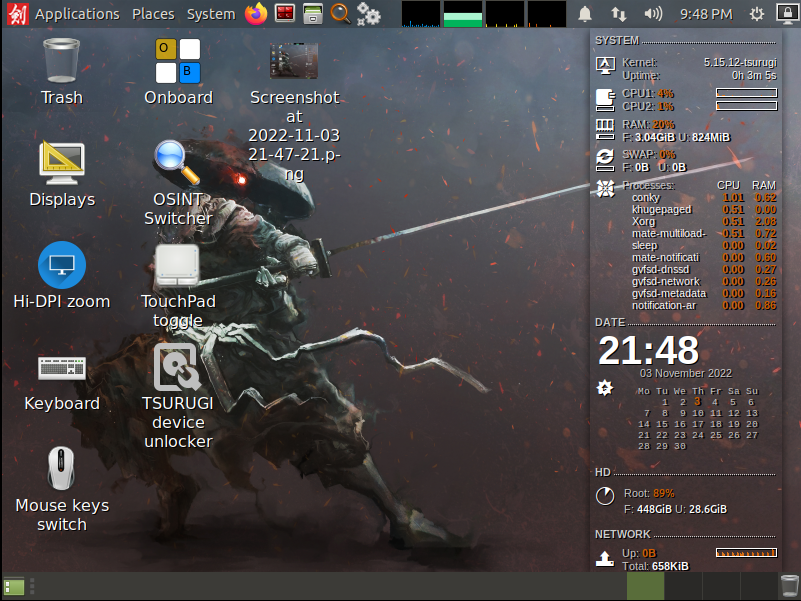Click the gvfsd-metadata process entry
Image resolution: width=801 pixels, height=601 pixels.
coord(669,294)
